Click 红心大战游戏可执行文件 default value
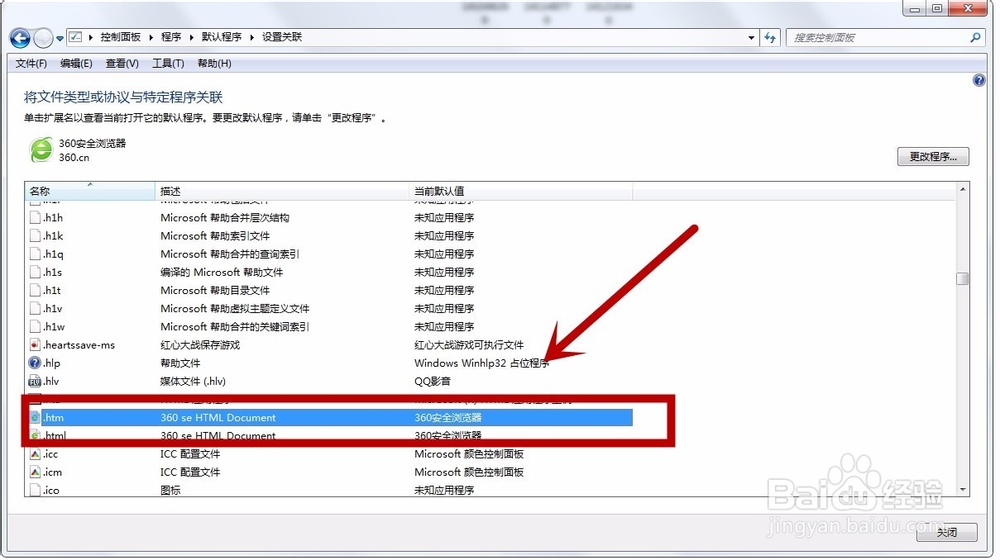 (x=469, y=345)
